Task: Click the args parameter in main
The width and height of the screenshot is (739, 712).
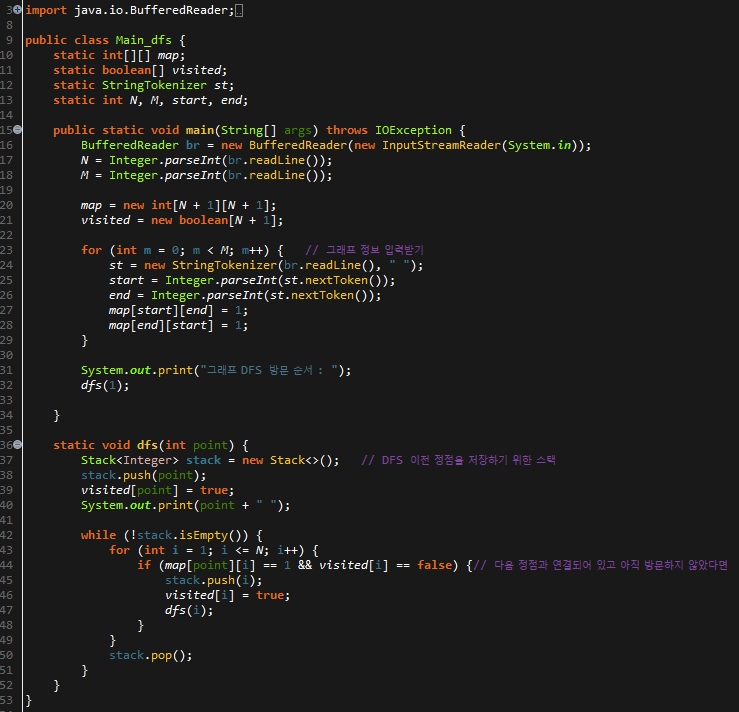Action: tap(298, 131)
